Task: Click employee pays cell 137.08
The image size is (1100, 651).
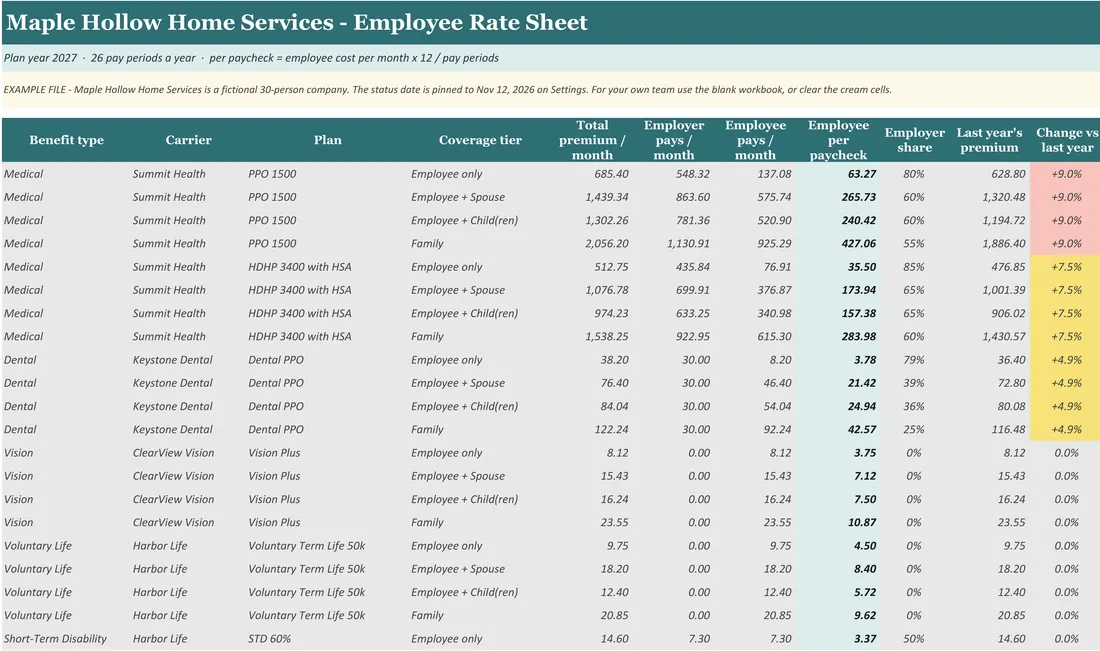Action: pos(774,174)
